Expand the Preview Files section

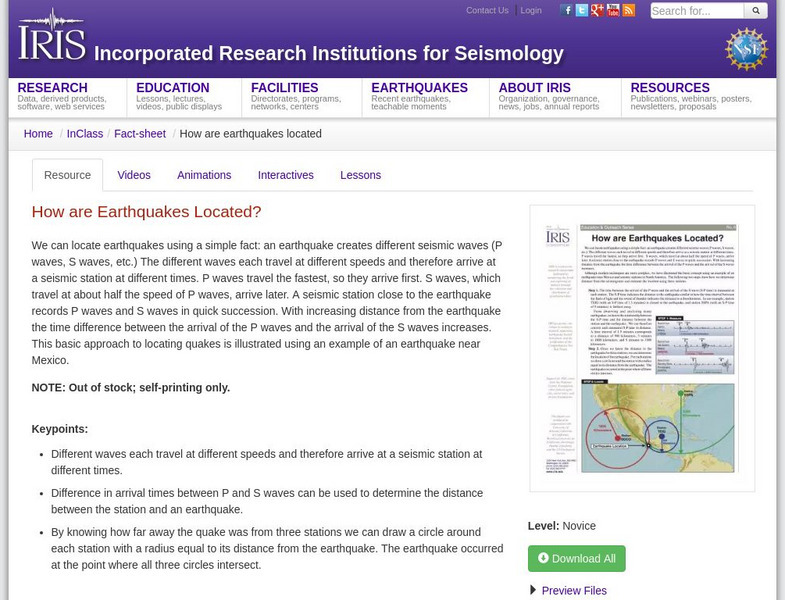(573, 590)
